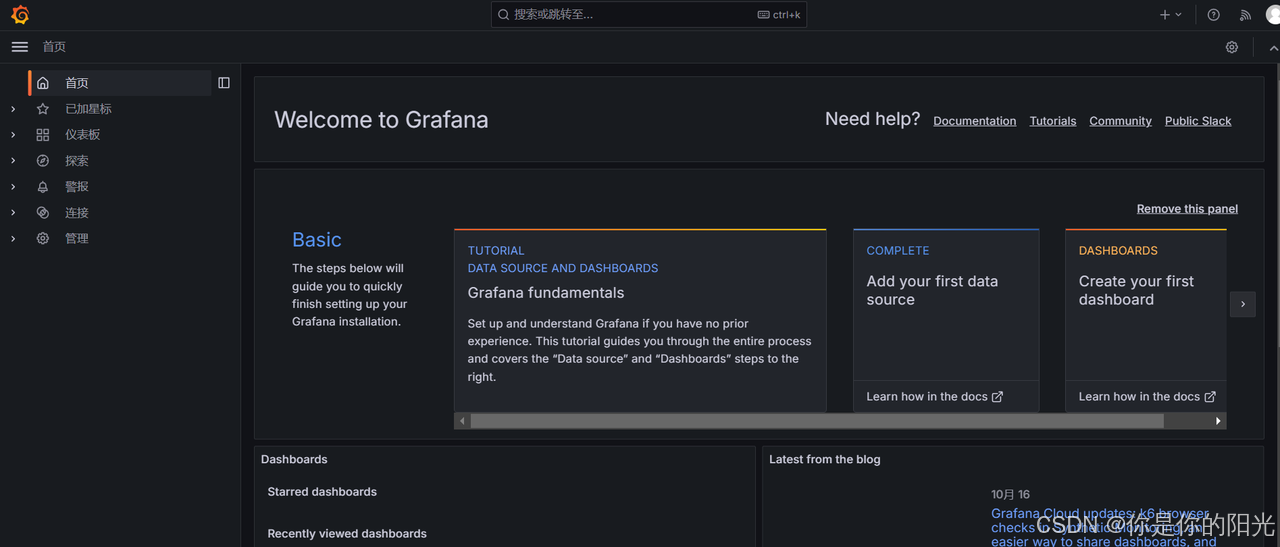
Task: Open the Documentation link
Action: click(x=974, y=121)
